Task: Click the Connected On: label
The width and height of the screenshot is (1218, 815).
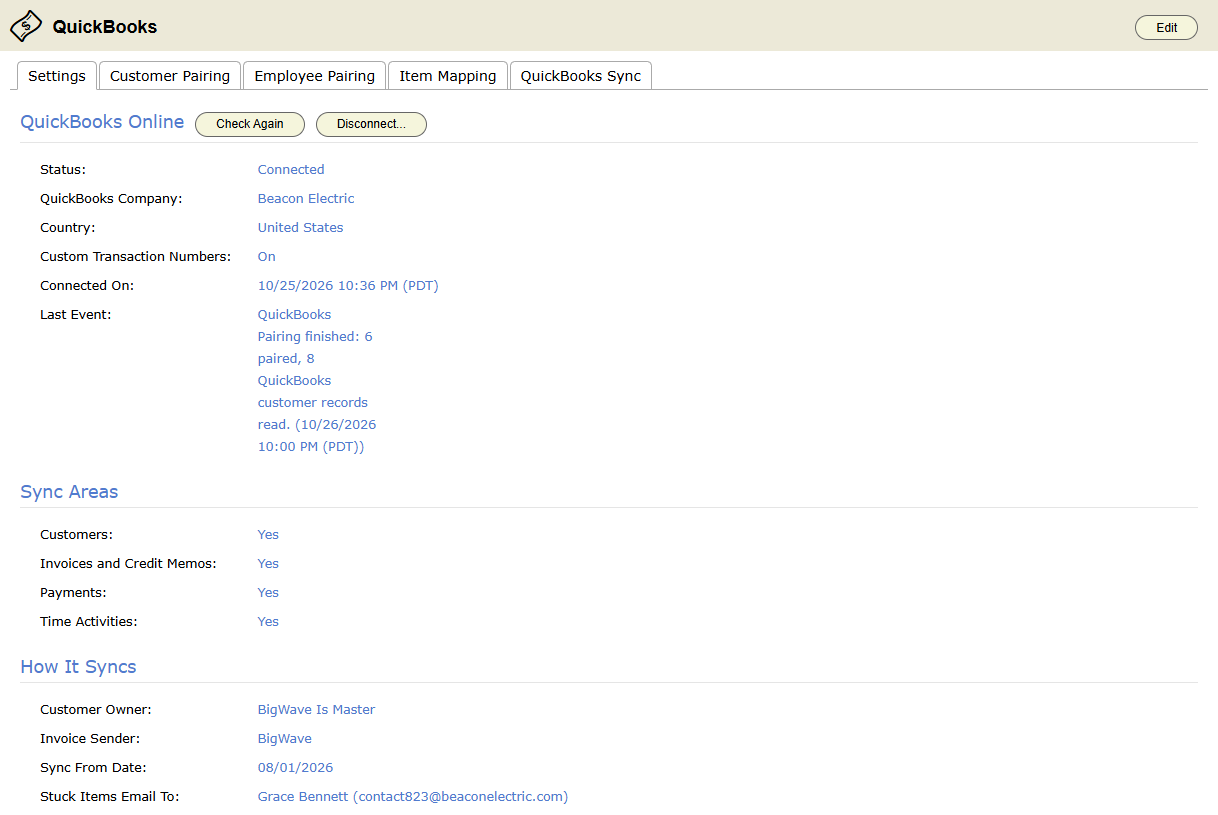Action: (x=87, y=286)
